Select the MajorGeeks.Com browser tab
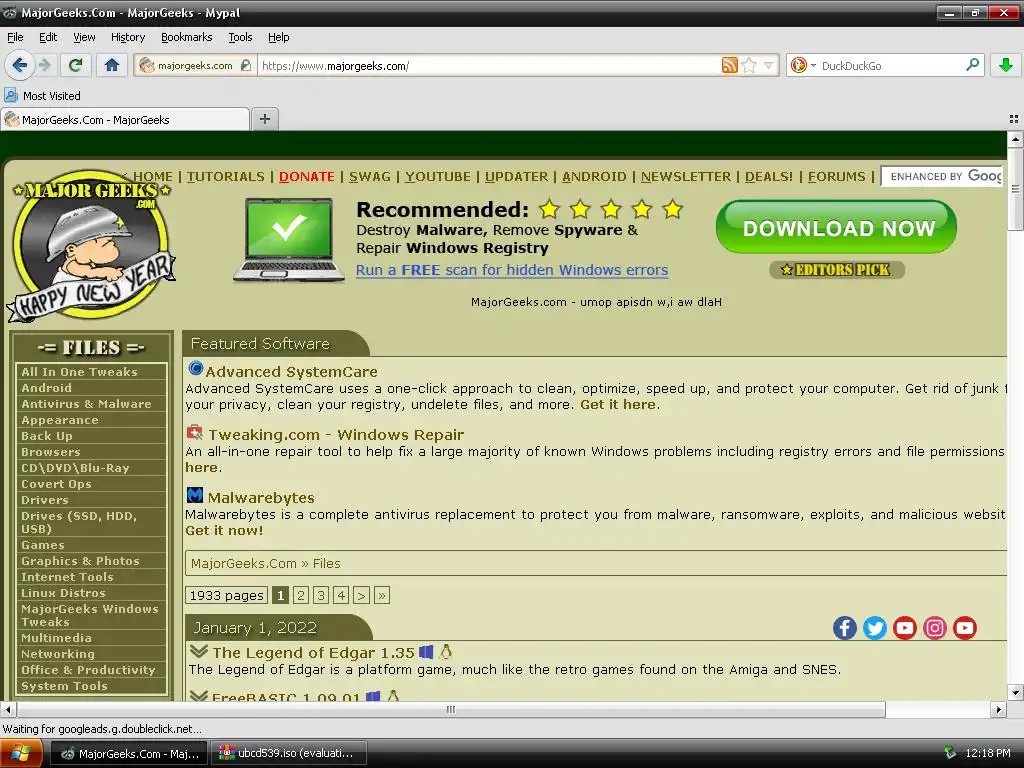Viewport: 1024px width, 768px height. [x=125, y=120]
